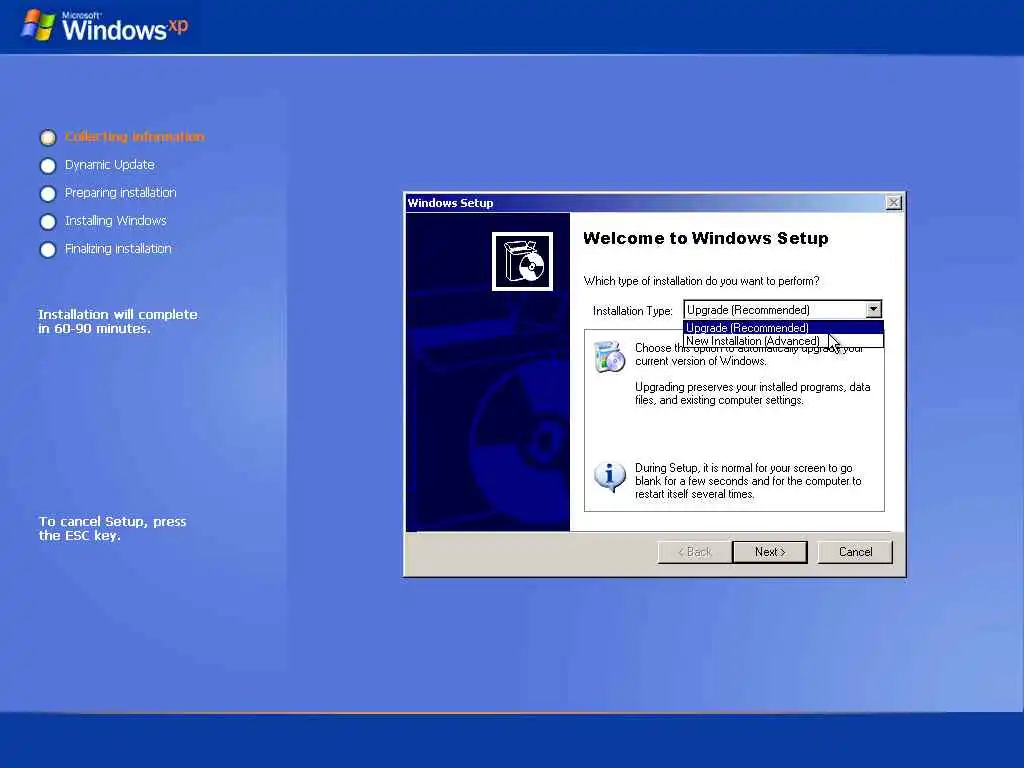
Task: Click the Windows XP logo flag
Action: (x=38, y=26)
